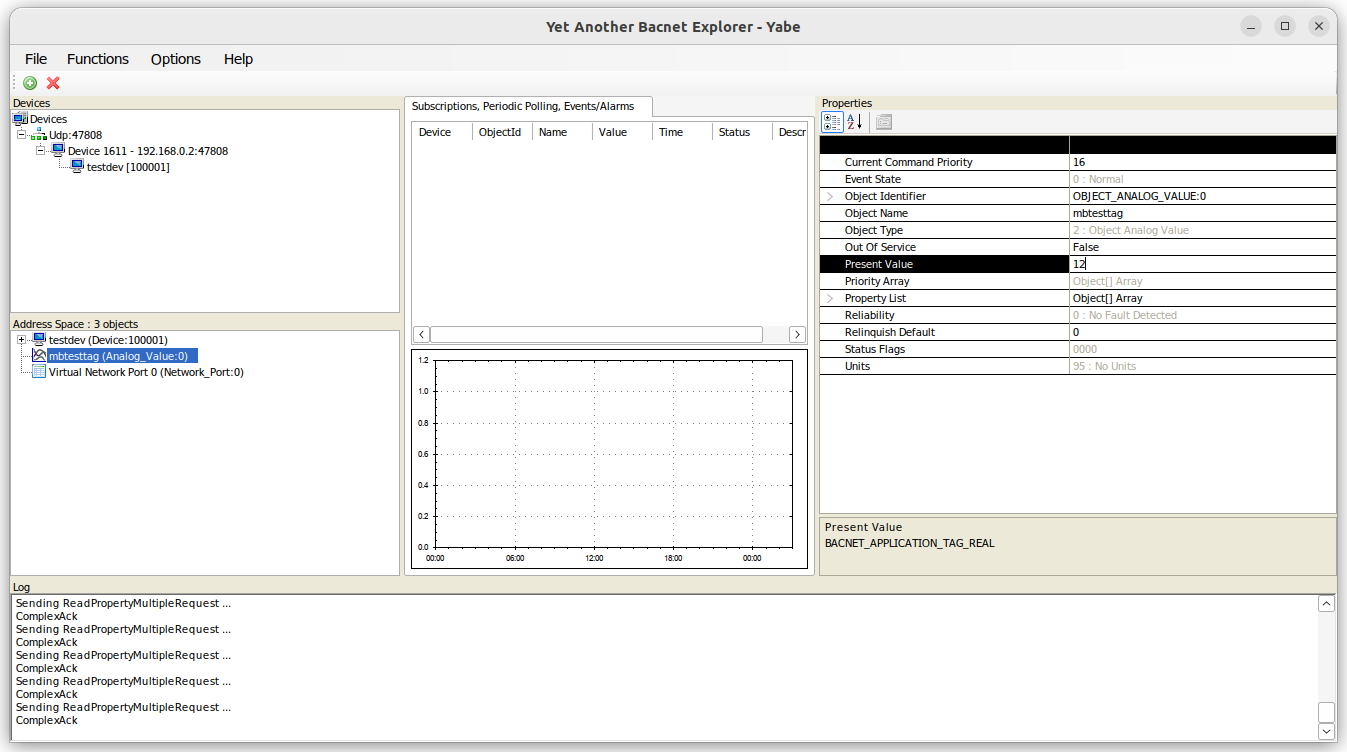This screenshot has width=1347, height=752.
Task: Switch properties to Categorized view
Action: click(832, 122)
